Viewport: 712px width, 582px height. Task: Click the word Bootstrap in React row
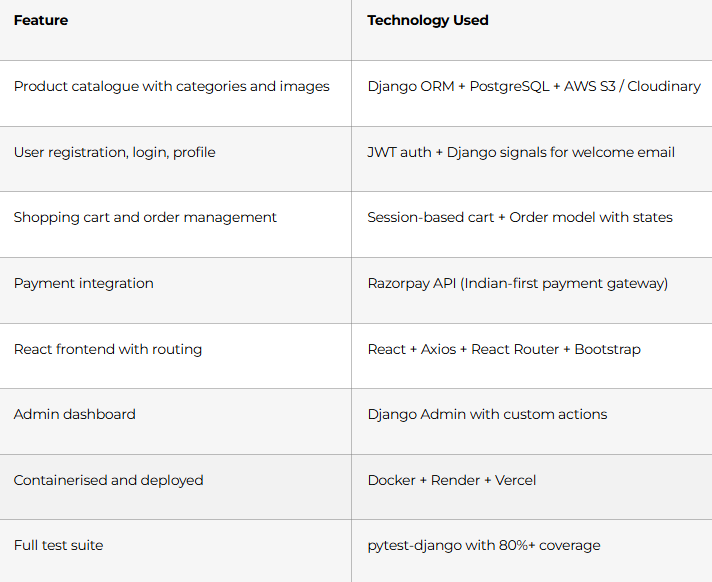(608, 349)
